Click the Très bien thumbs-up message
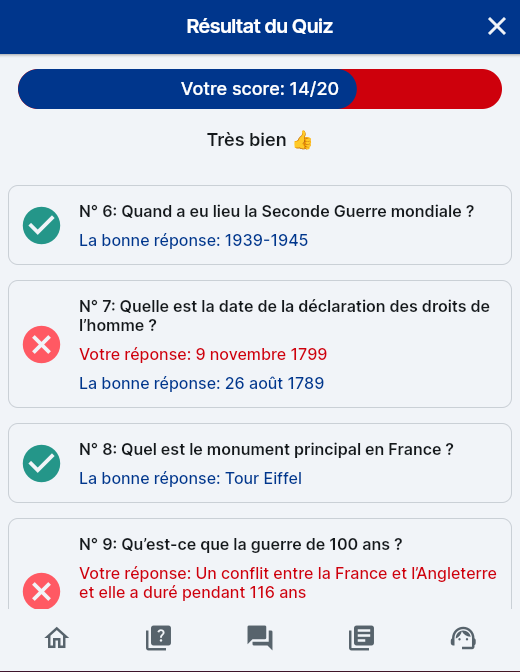Viewport: 520px width, 672px height. point(260,140)
